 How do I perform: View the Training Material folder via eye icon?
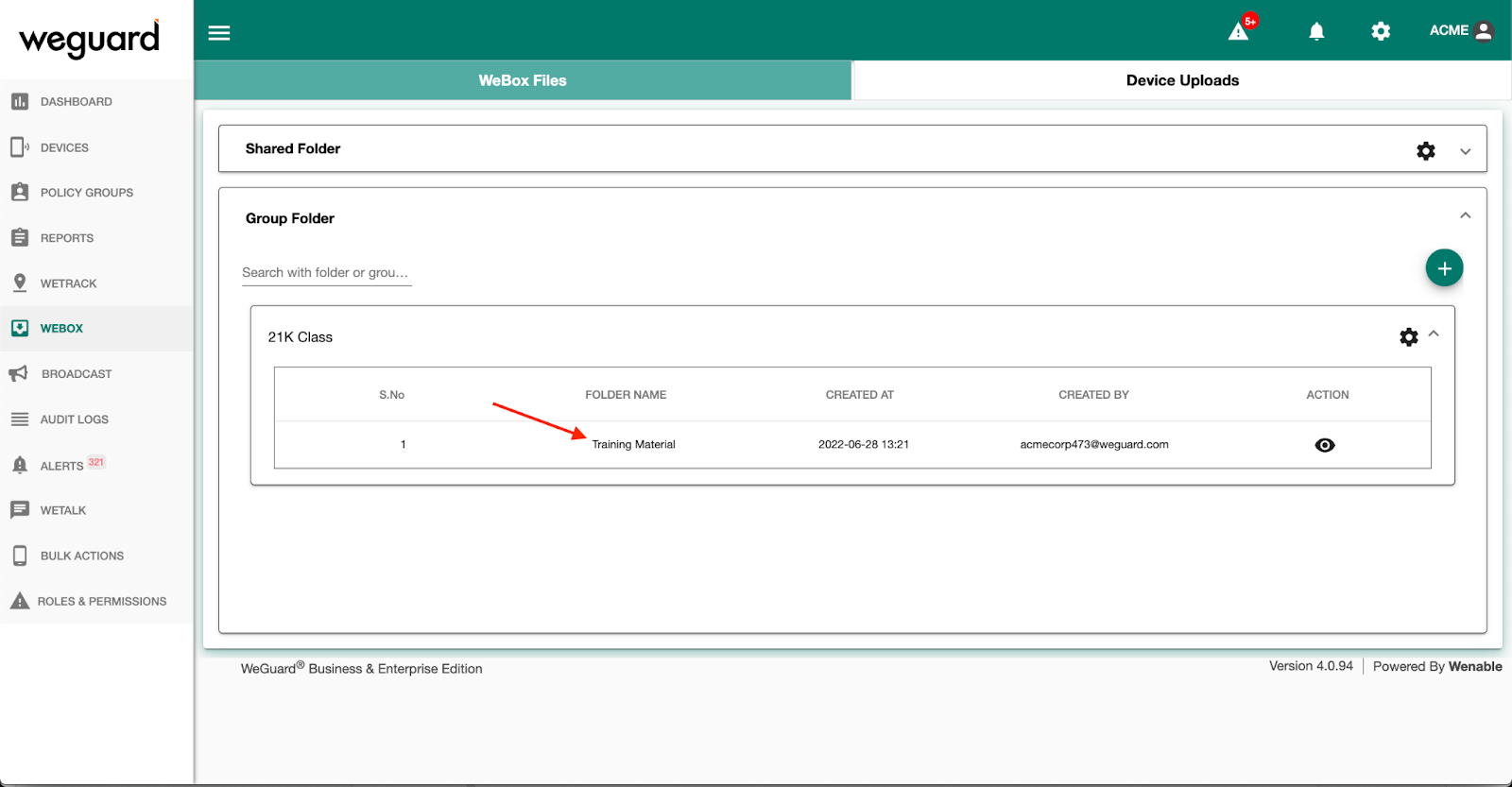tap(1325, 445)
